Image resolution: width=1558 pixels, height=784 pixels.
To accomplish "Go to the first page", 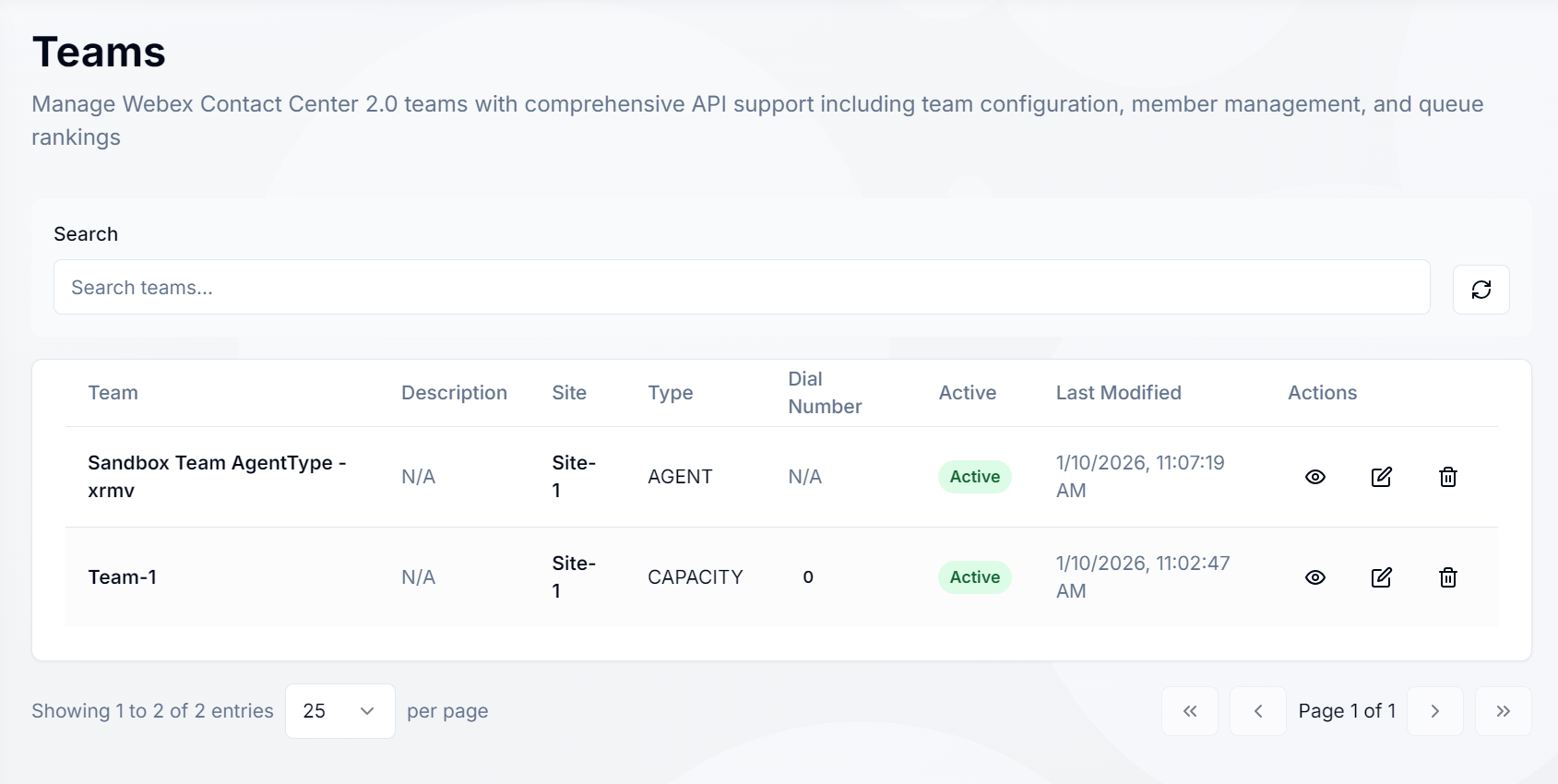I will pyautogui.click(x=1190, y=711).
